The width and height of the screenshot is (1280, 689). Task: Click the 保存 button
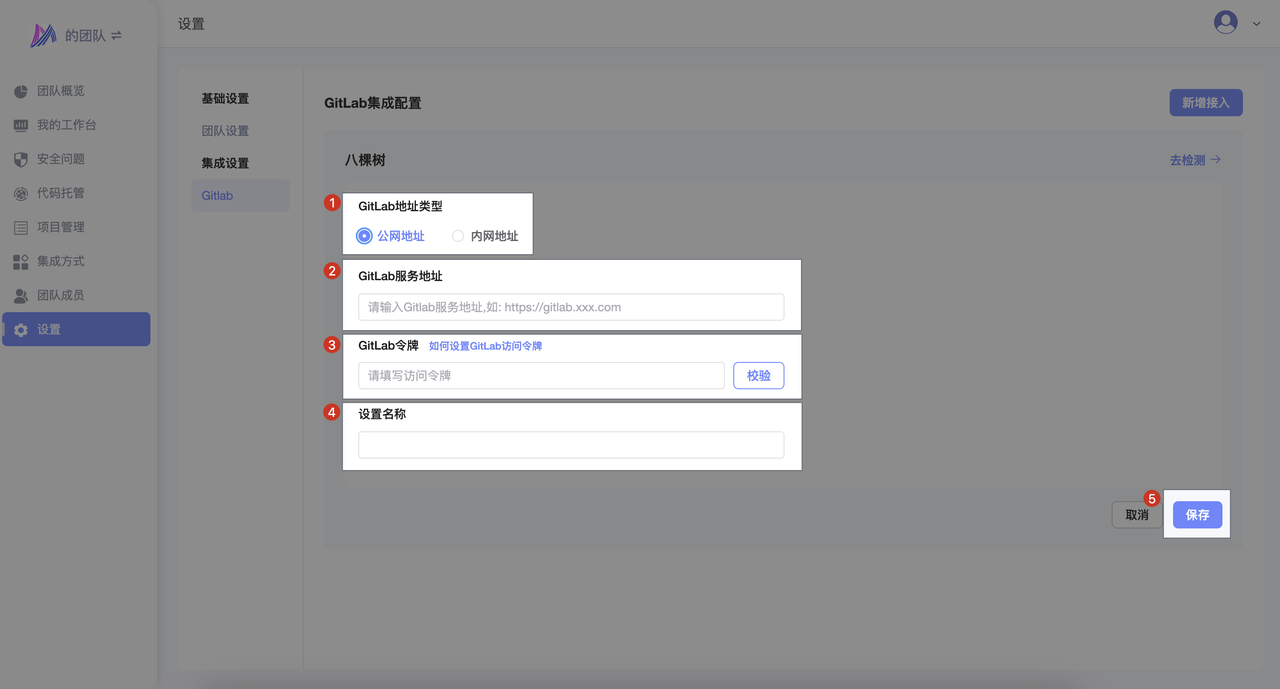(1197, 515)
